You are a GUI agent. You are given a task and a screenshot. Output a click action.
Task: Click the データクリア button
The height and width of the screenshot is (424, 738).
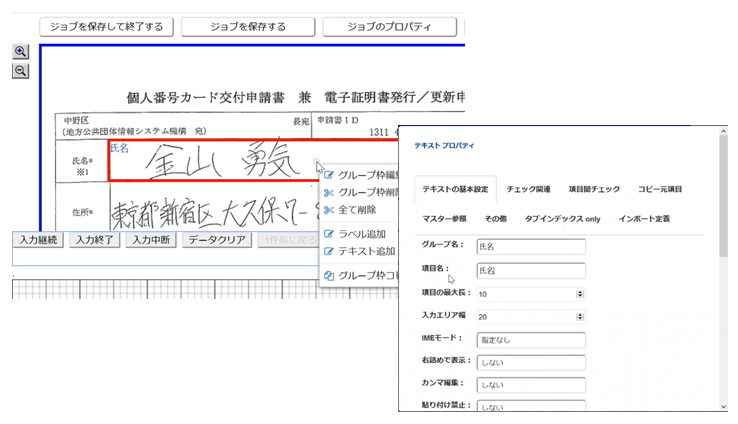click(217, 240)
